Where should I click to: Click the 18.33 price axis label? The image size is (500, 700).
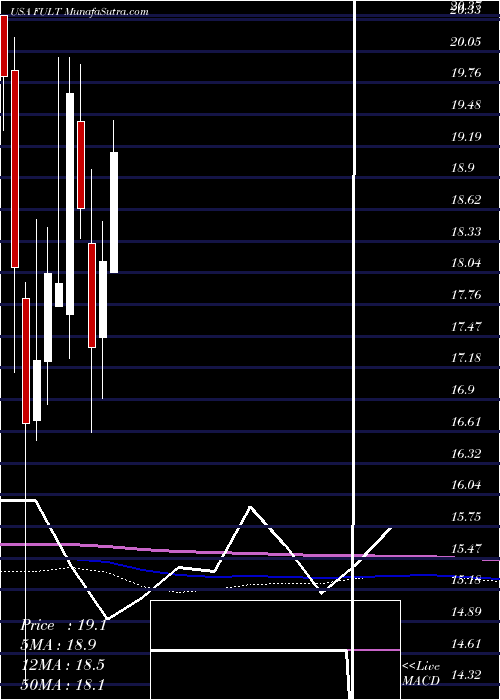click(466, 231)
